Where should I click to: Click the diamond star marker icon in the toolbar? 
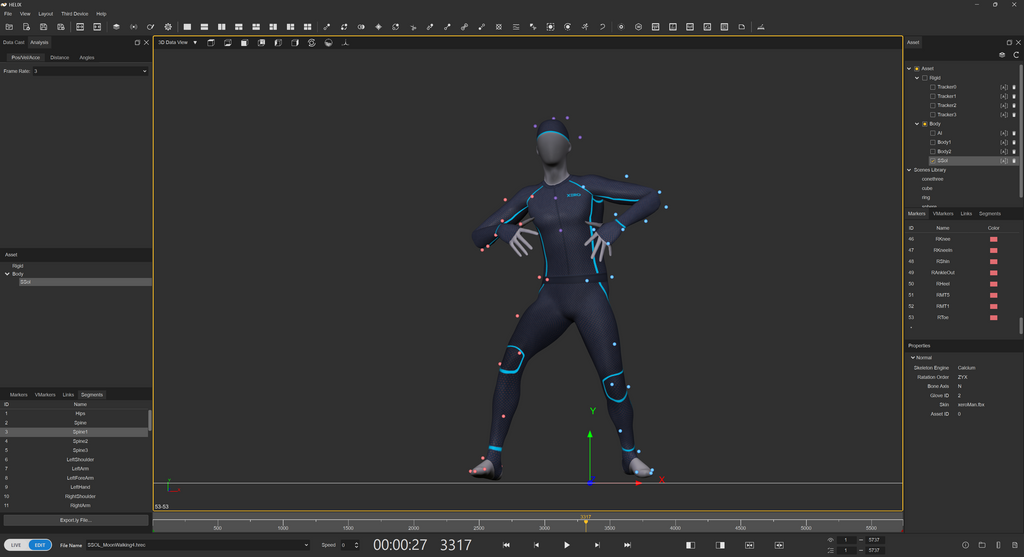[378, 27]
